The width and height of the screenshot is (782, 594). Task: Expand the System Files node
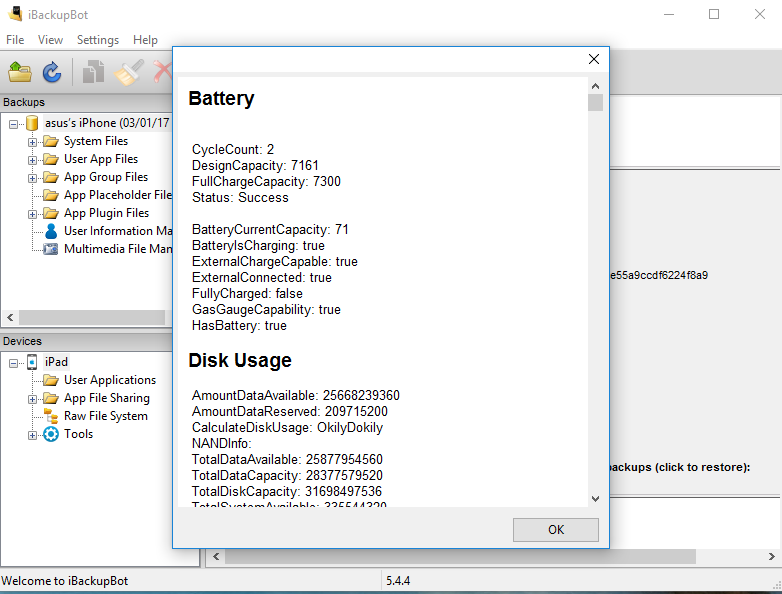coord(32,142)
